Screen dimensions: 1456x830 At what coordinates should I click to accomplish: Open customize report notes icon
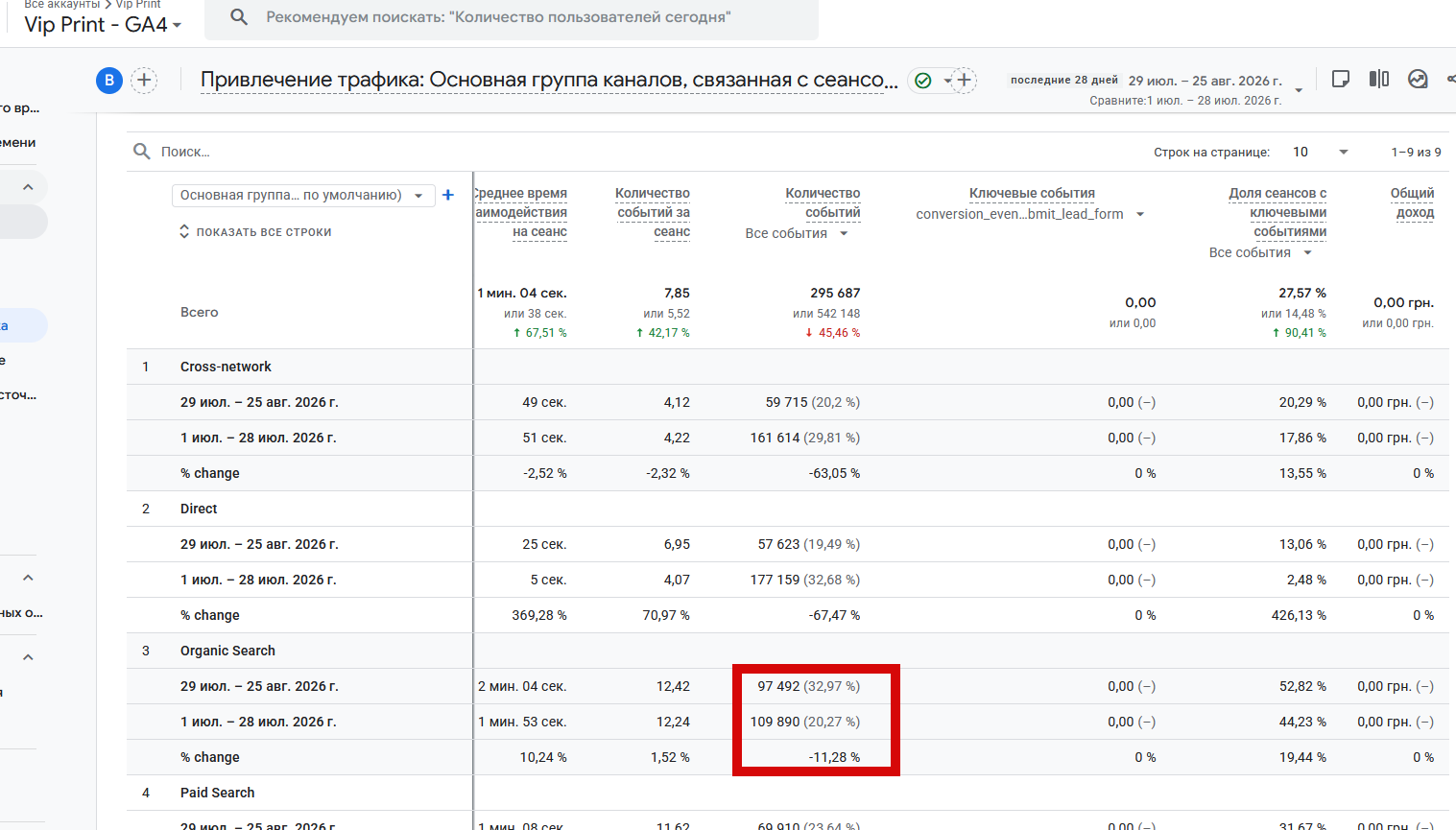1341,79
